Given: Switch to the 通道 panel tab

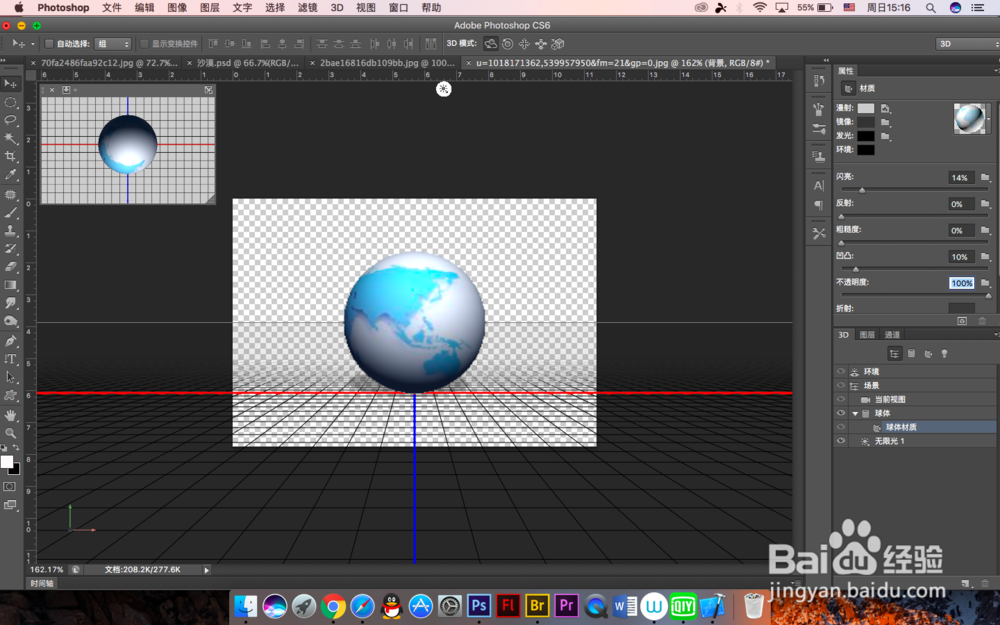Looking at the screenshot, I should pyautogui.click(x=892, y=335).
